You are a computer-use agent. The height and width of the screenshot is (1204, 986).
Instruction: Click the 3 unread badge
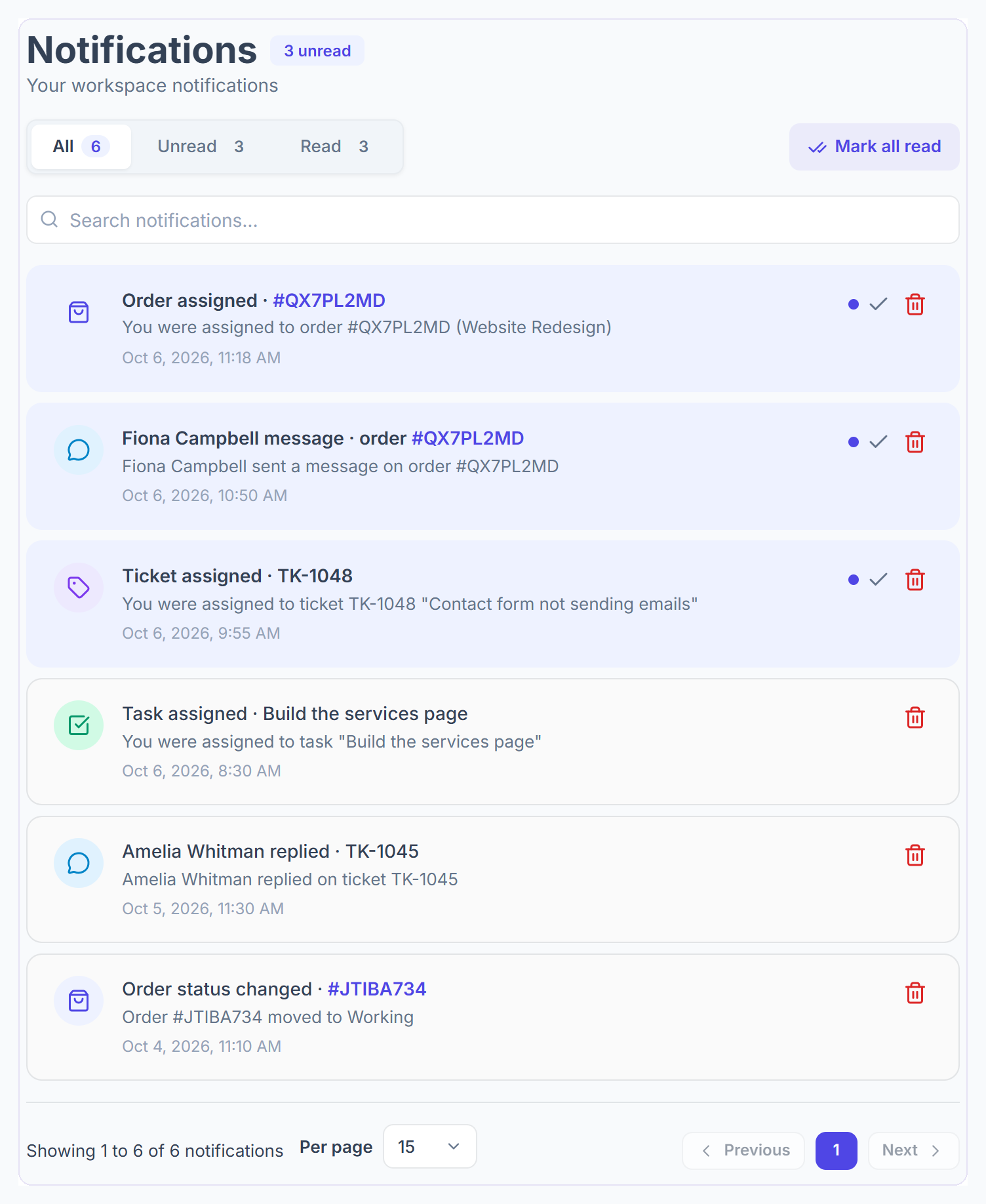pos(317,50)
